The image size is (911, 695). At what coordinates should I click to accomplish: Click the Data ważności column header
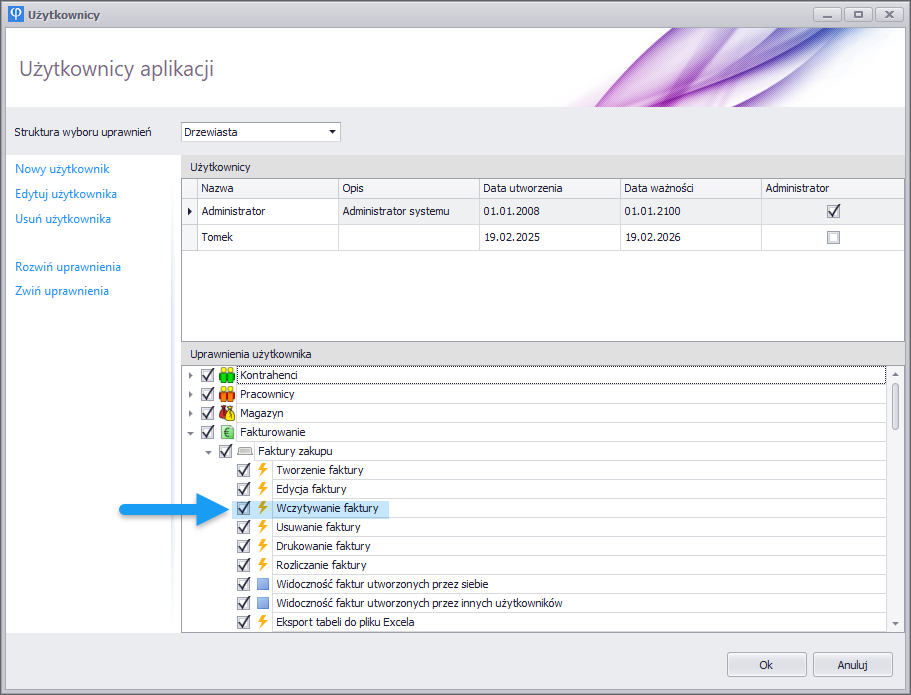click(x=690, y=188)
